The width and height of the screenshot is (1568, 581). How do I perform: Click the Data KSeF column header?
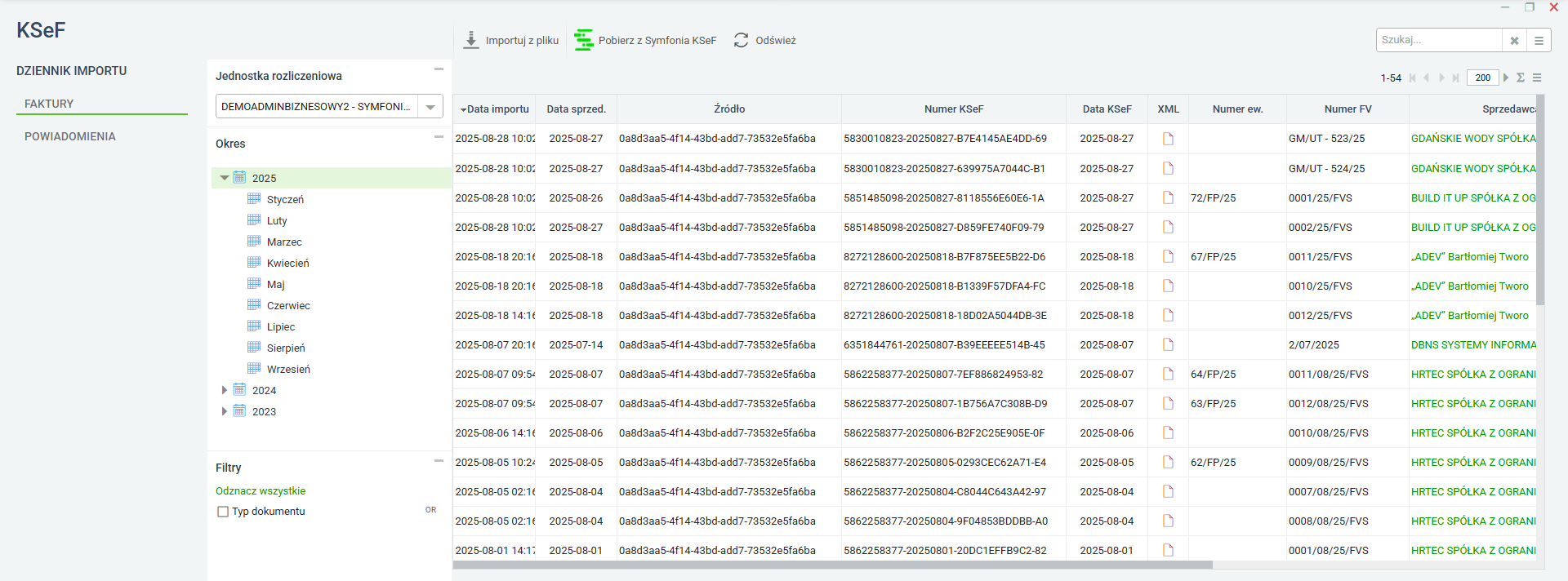1107,109
